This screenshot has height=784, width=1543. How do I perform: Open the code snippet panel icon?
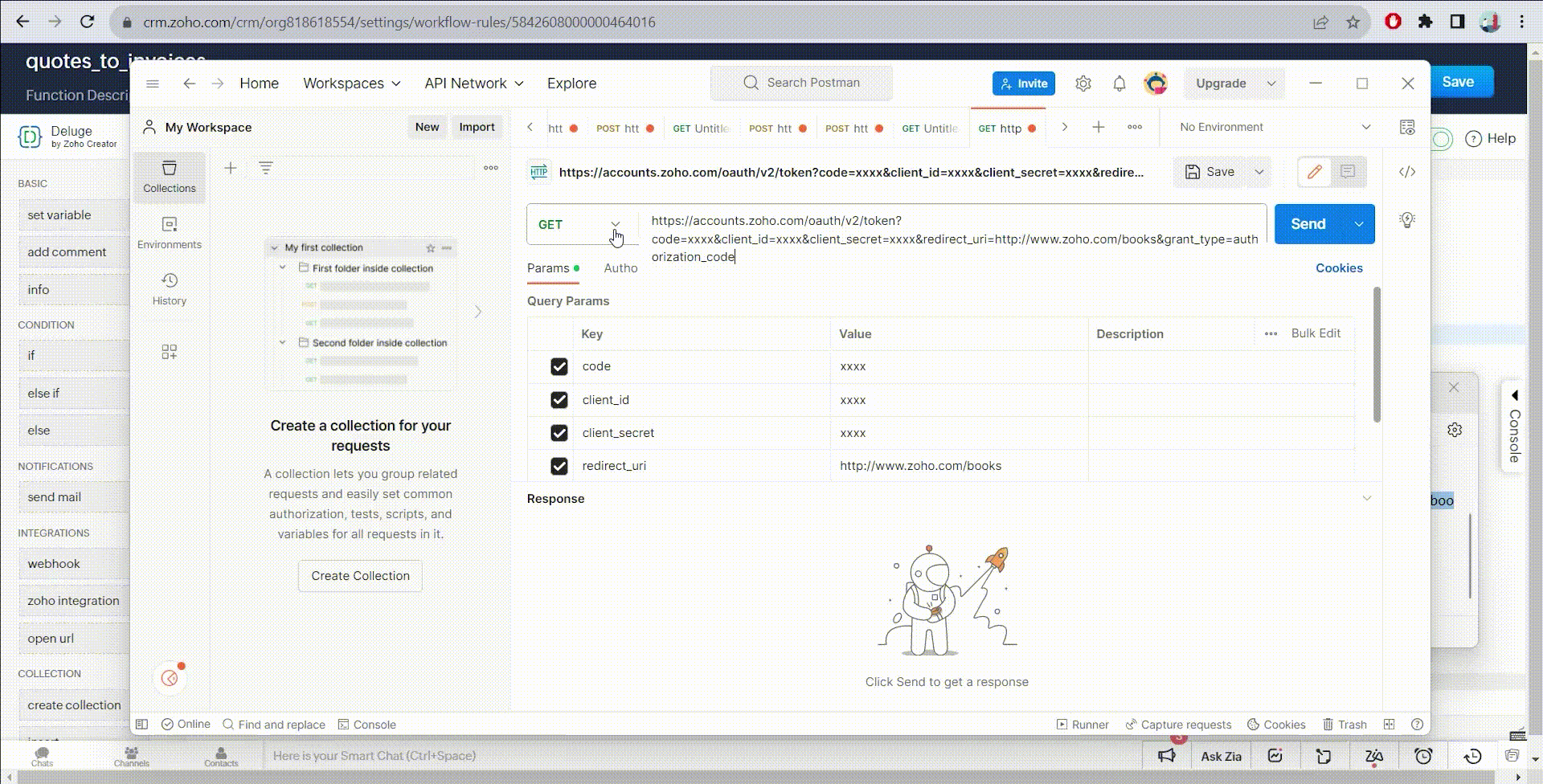pyautogui.click(x=1406, y=172)
